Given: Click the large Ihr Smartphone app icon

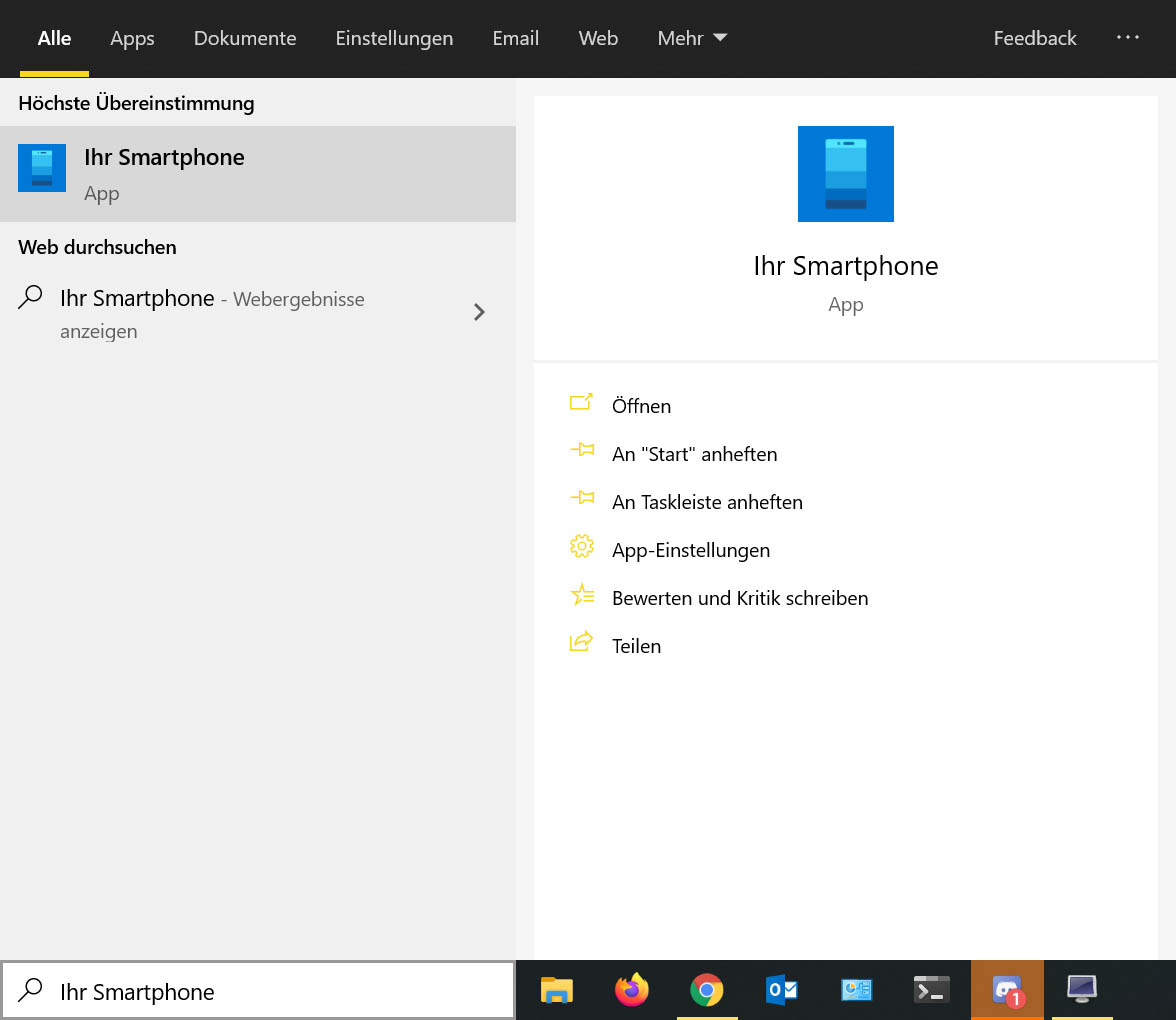Looking at the screenshot, I should coord(845,173).
